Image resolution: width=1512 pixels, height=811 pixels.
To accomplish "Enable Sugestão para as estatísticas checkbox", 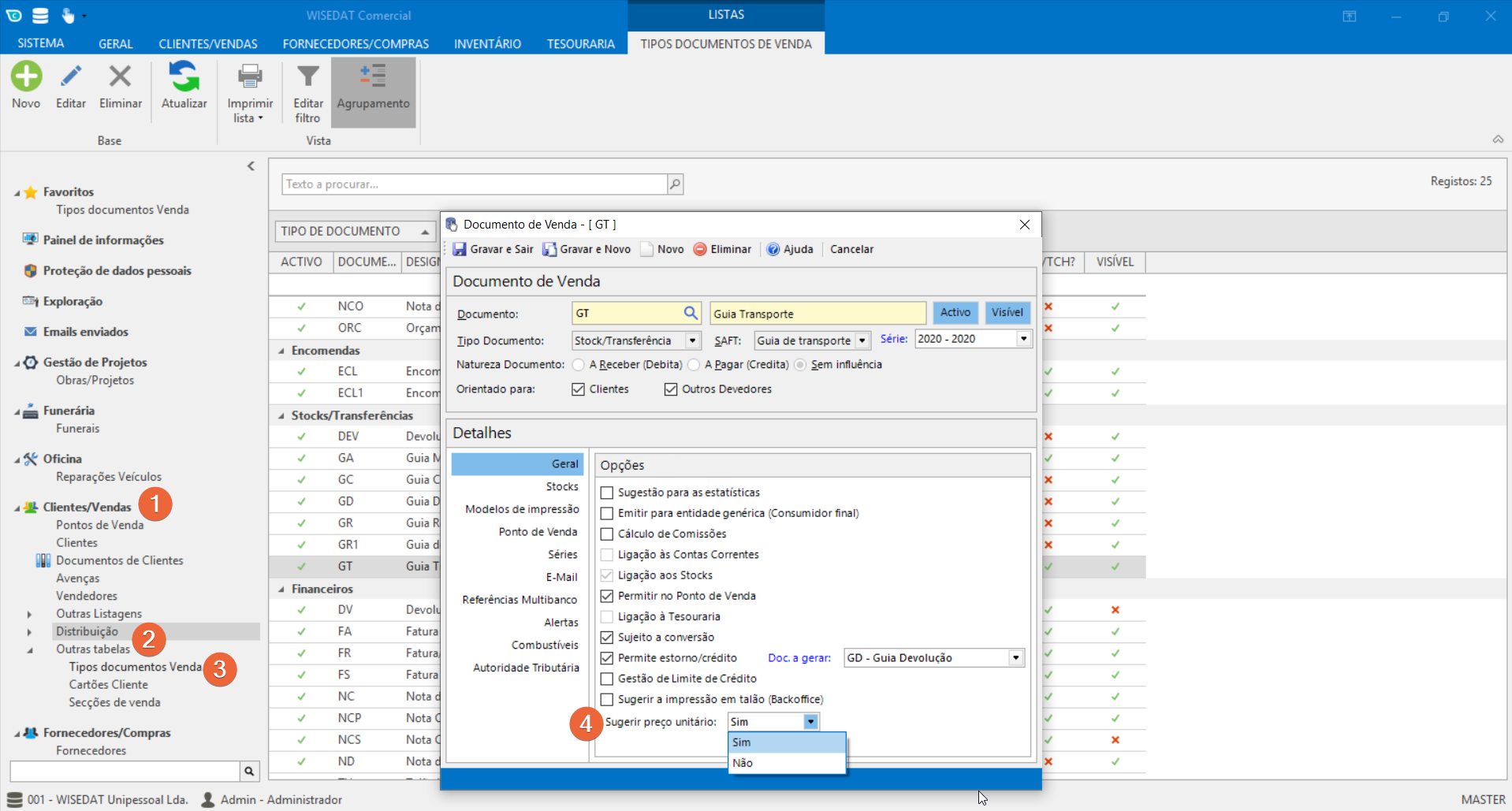I will [x=607, y=493].
